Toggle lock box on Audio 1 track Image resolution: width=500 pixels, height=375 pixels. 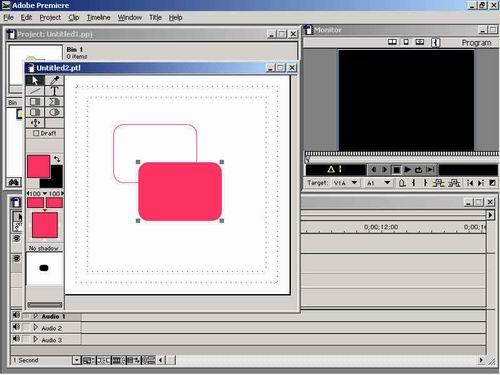(26, 316)
